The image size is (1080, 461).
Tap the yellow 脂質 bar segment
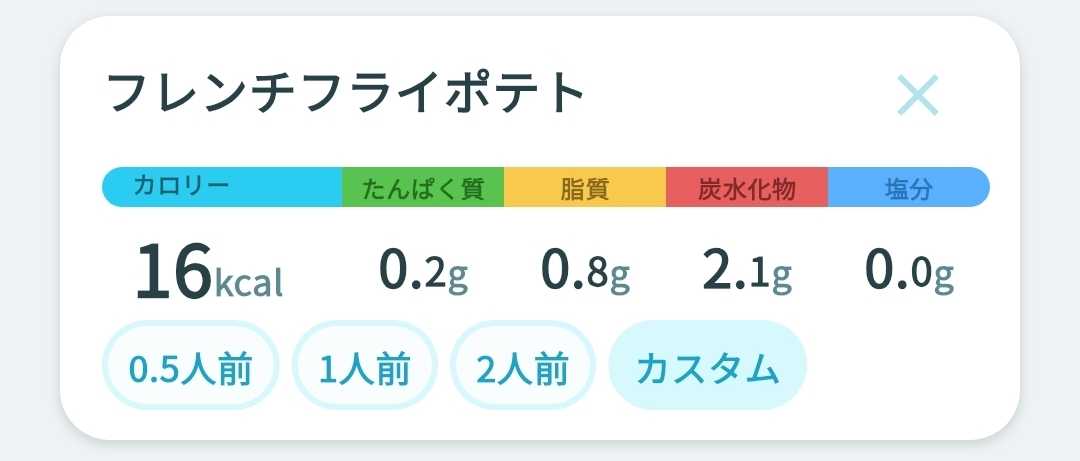585,187
